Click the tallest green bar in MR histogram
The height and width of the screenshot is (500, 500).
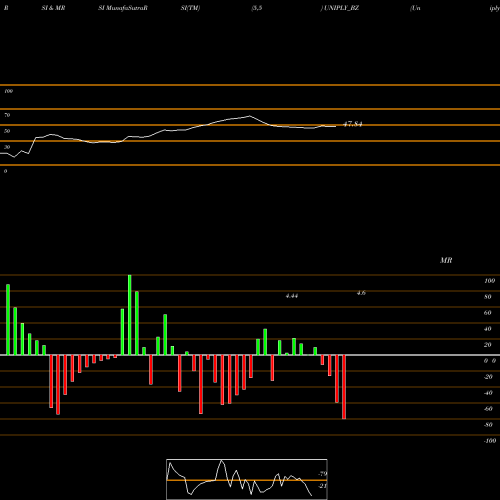point(130,315)
